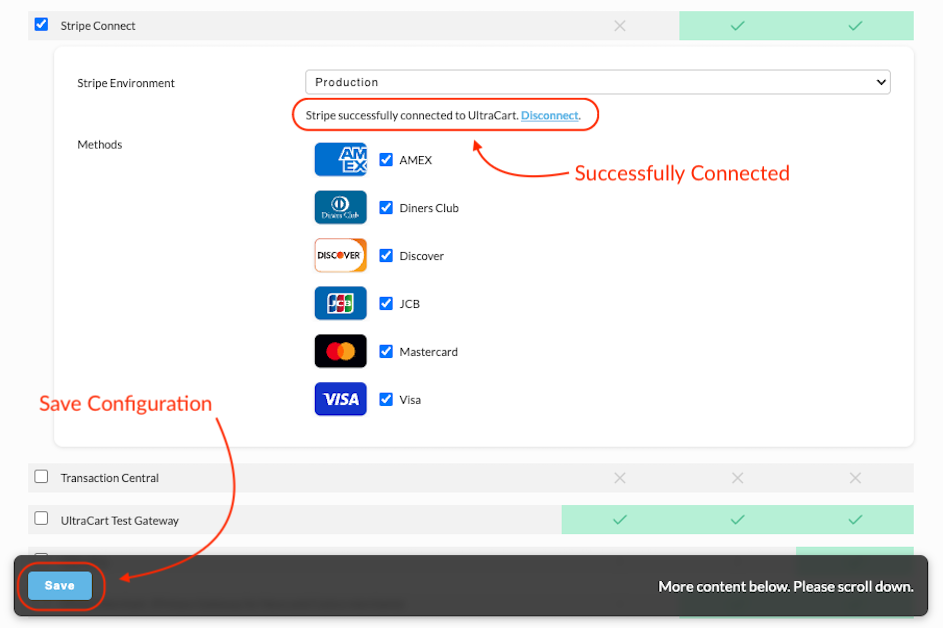The width and height of the screenshot is (943, 628).
Task: Uncheck the Visa payment method
Action: pyautogui.click(x=386, y=399)
